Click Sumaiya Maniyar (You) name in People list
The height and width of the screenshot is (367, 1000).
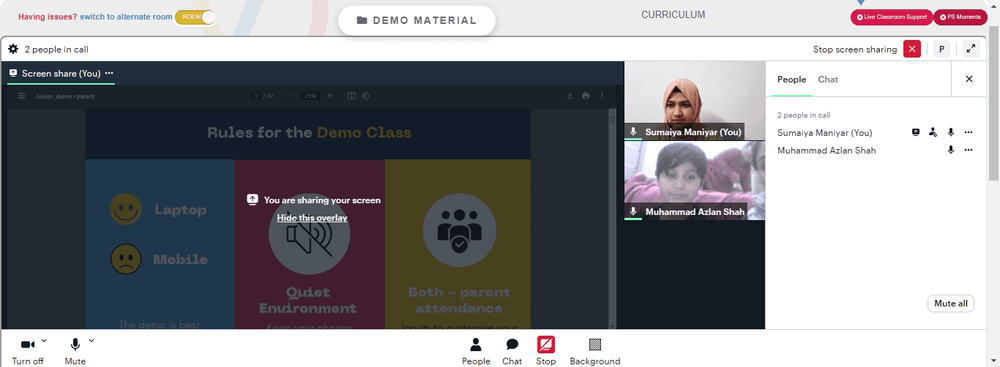[825, 133]
